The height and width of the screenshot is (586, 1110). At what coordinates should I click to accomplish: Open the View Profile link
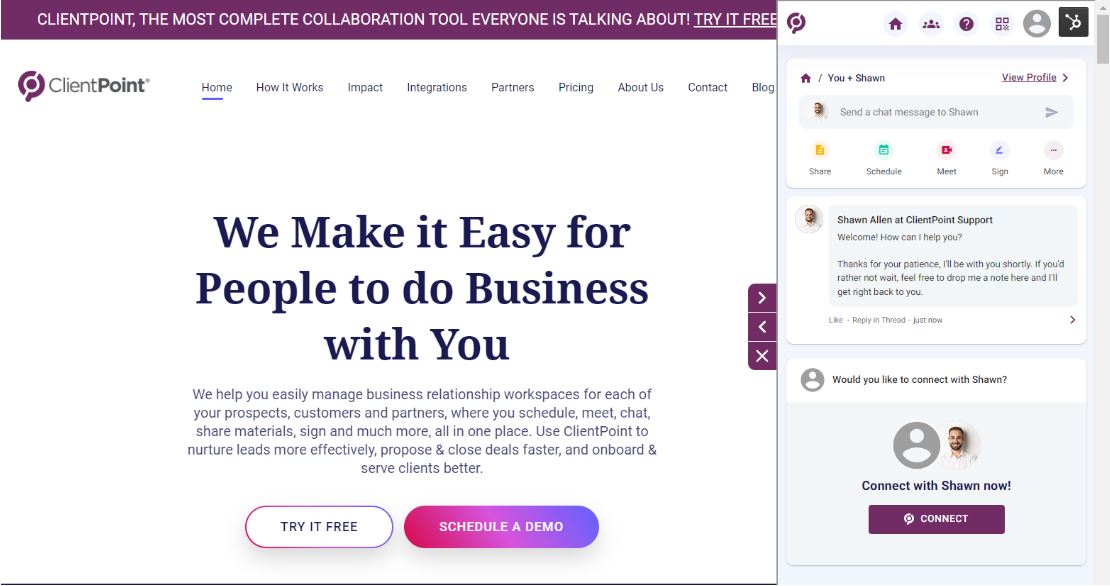(x=1029, y=78)
